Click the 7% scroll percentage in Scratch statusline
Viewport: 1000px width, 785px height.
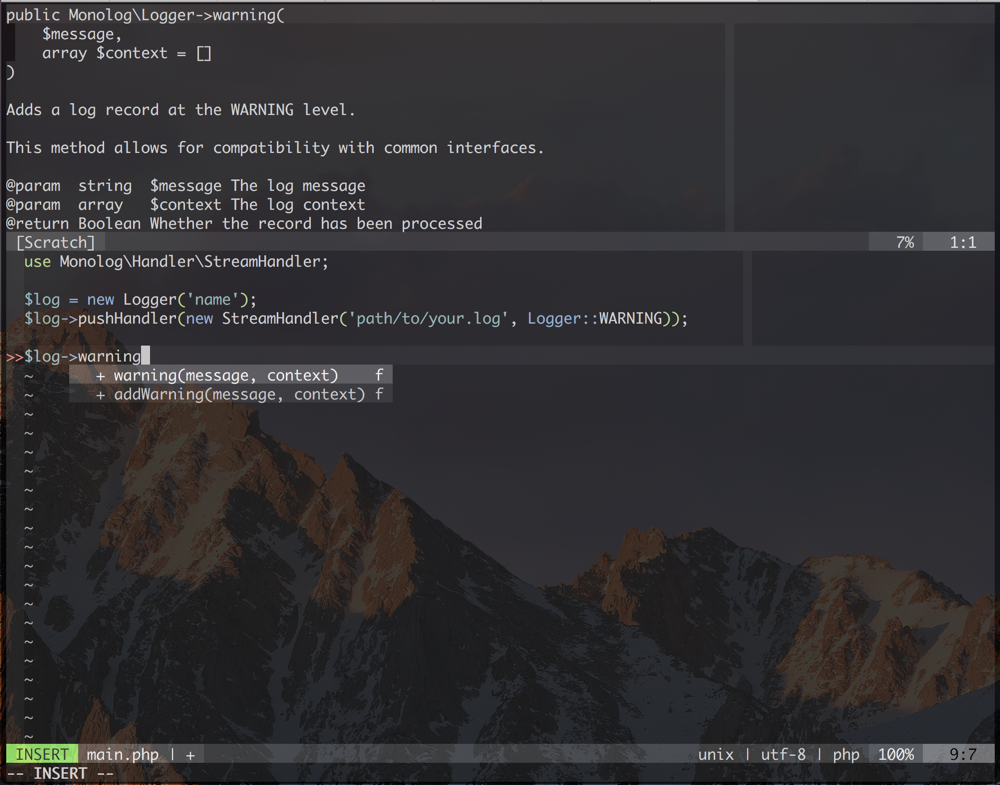(904, 243)
